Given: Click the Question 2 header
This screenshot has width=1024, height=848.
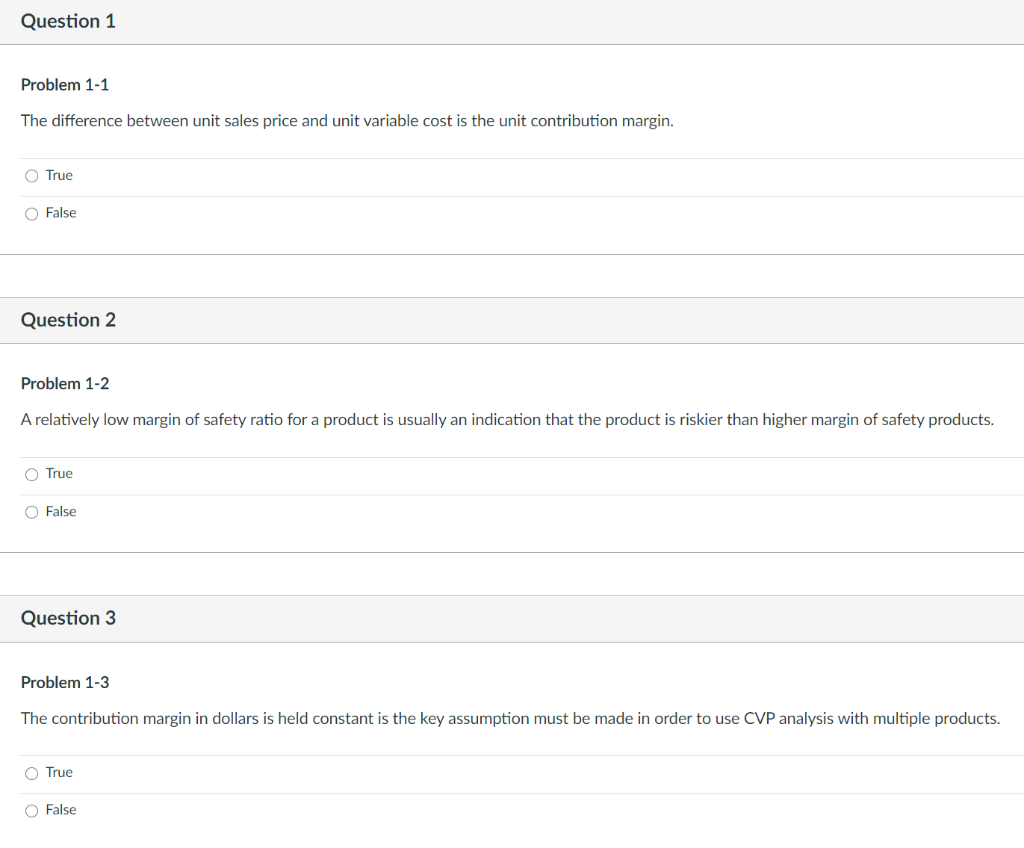Looking at the screenshot, I should (68, 320).
